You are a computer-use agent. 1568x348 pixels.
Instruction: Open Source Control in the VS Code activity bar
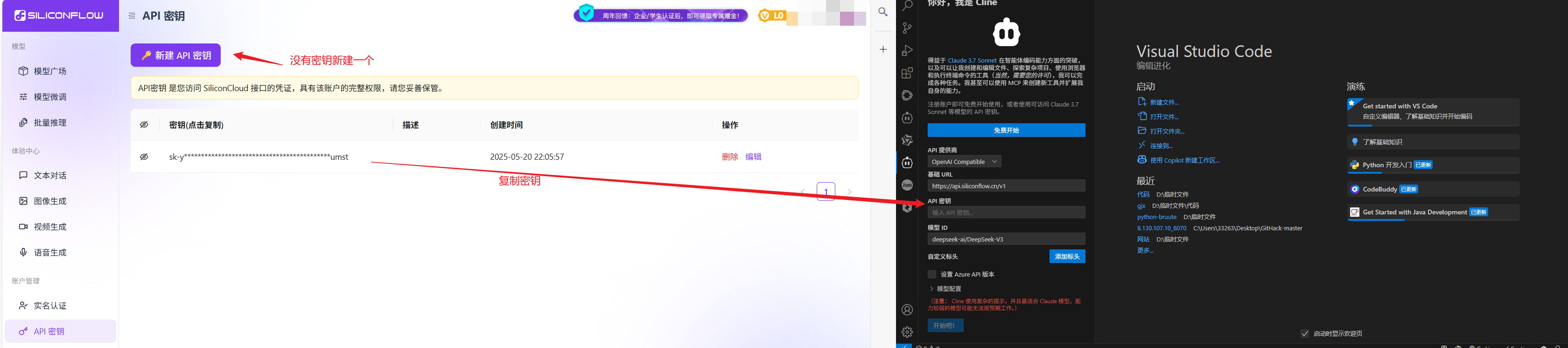click(x=907, y=28)
